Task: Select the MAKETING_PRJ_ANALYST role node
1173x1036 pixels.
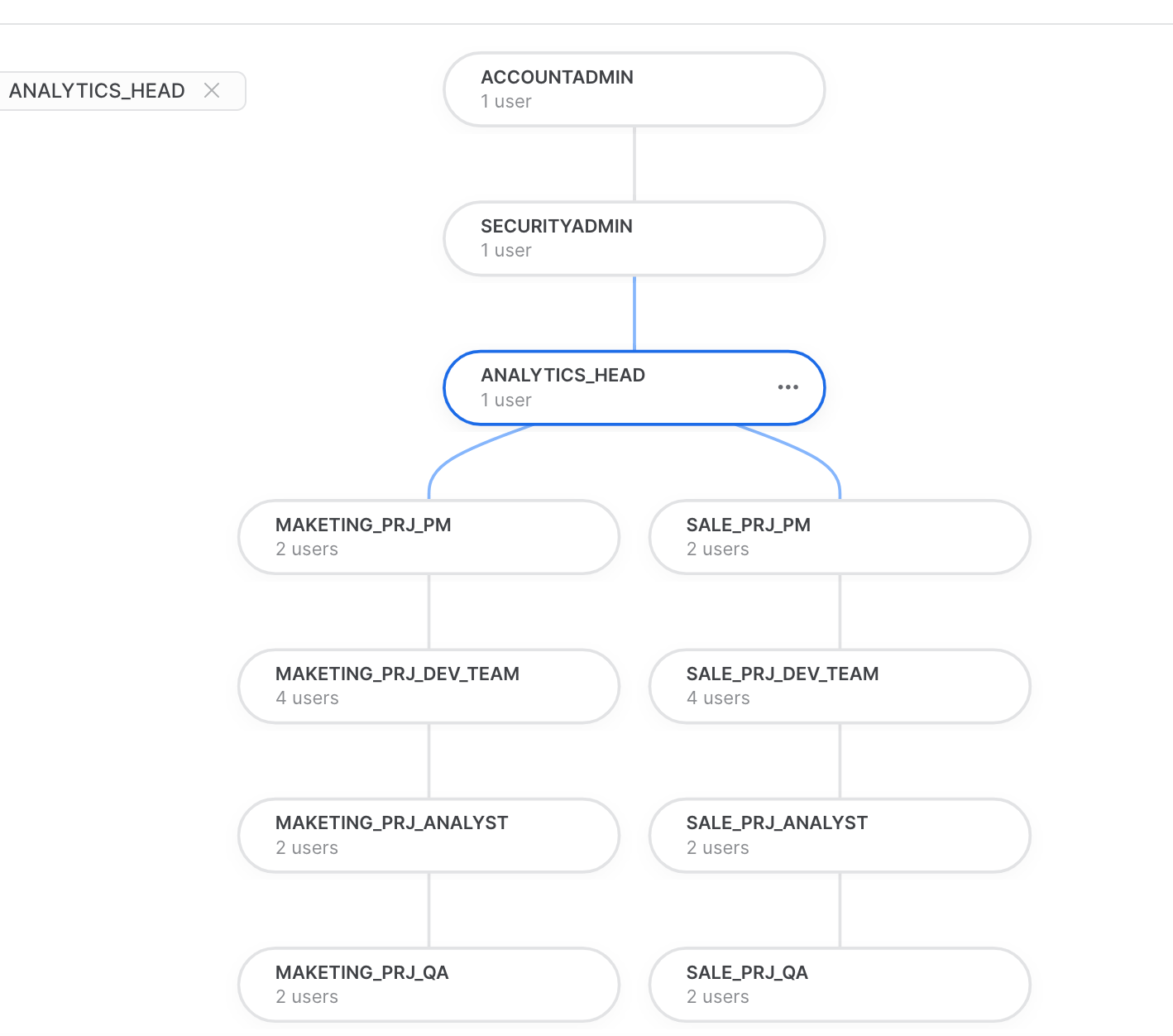Action: coord(429,835)
